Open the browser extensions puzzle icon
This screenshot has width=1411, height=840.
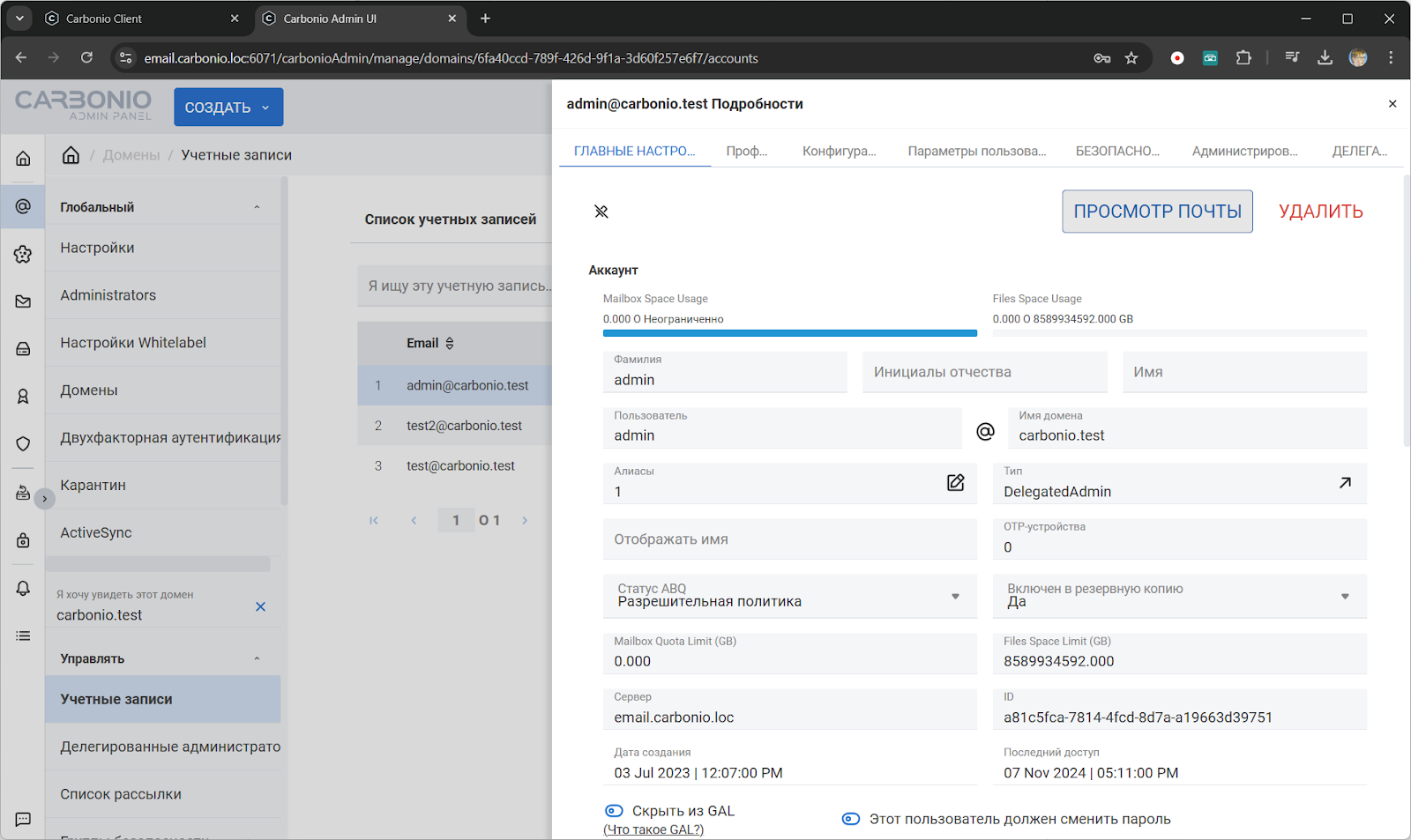tap(1243, 58)
